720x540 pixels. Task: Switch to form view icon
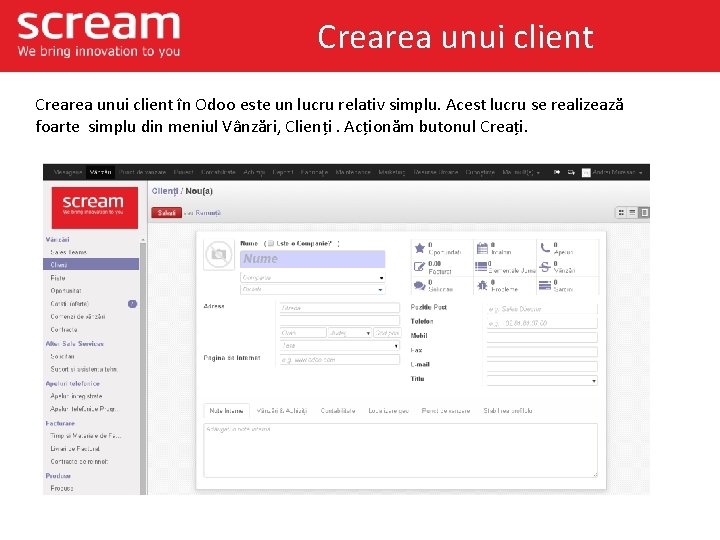coord(644,213)
